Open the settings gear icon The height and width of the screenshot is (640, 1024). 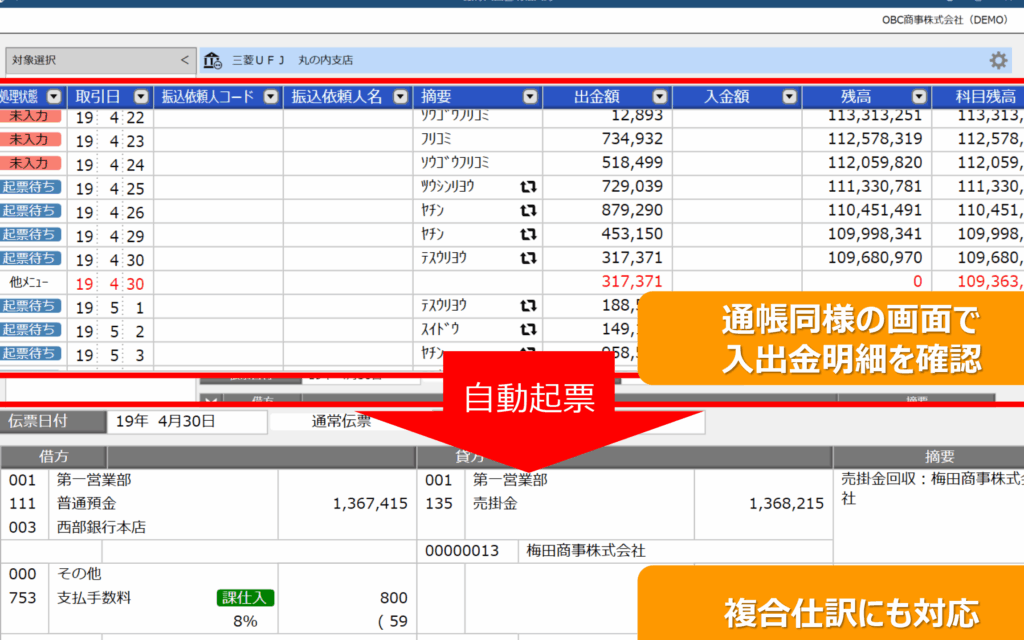pos(997,60)
